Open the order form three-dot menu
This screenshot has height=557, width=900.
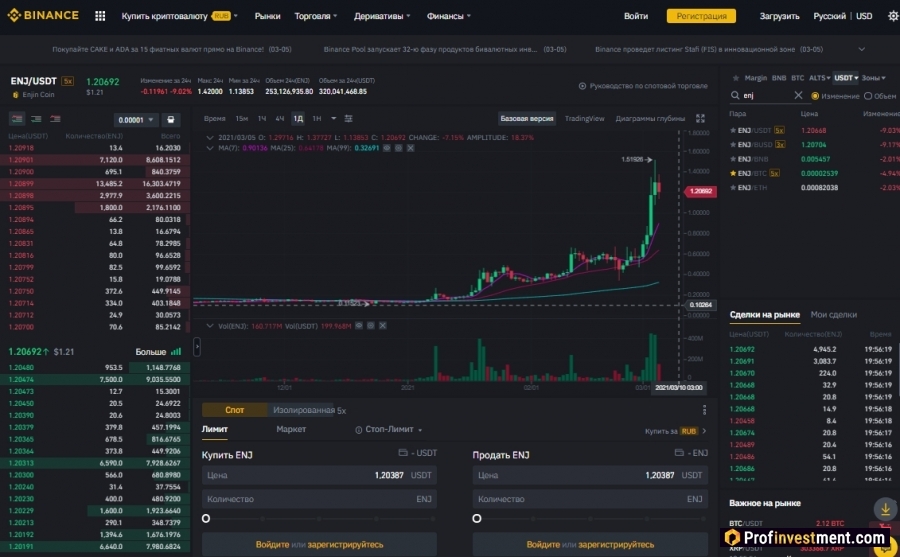point(704,410)
